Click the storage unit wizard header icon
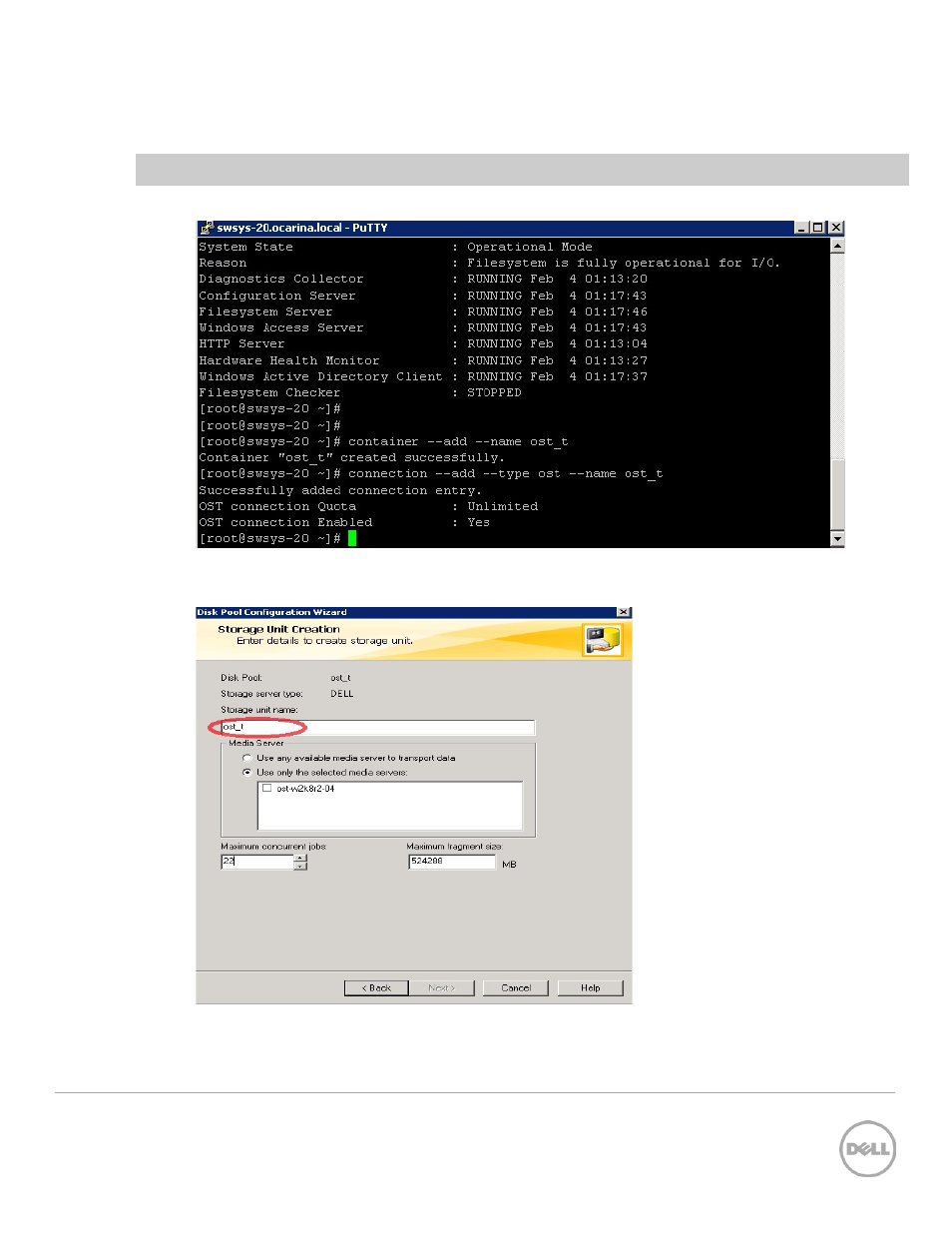This screenshot has height=1233, width=952. pos(602,640)
